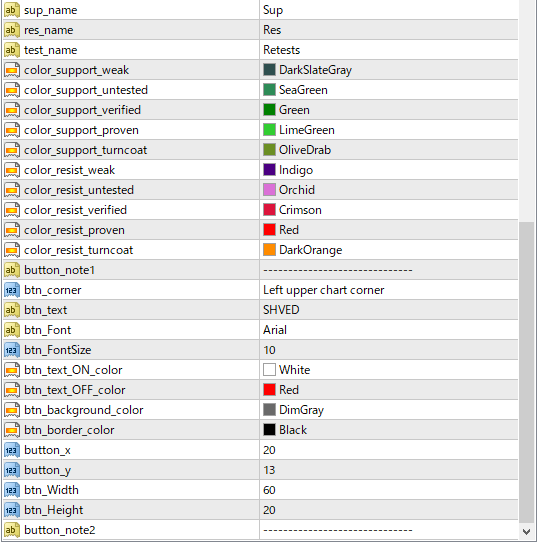
Task: Click the color icon beside color_resist_weak
Action: pyautogui.click(x=11, y=170)
